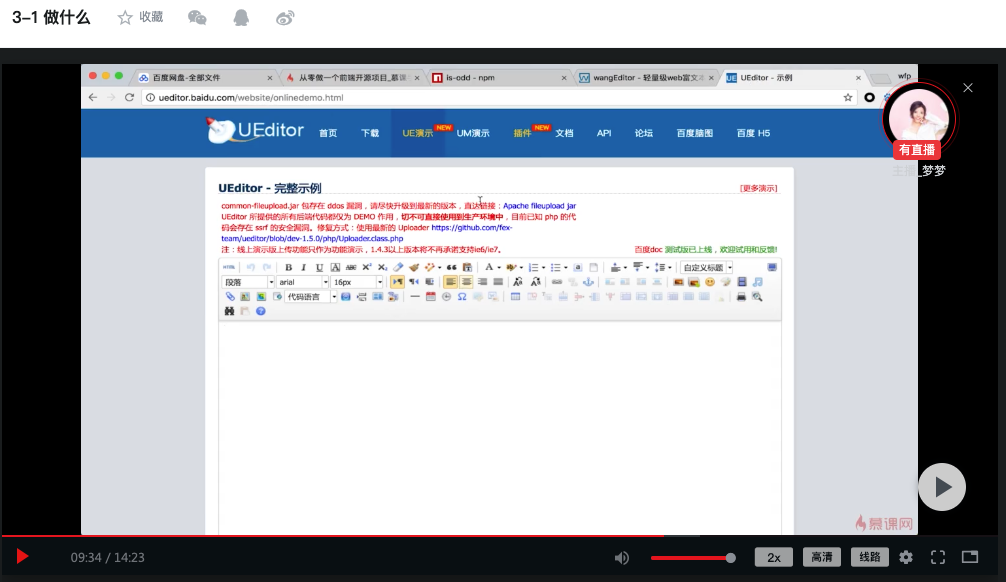Open the 有直播 streamer avatar
Viewport: 1006px width, 582px height.
[918, 121]
